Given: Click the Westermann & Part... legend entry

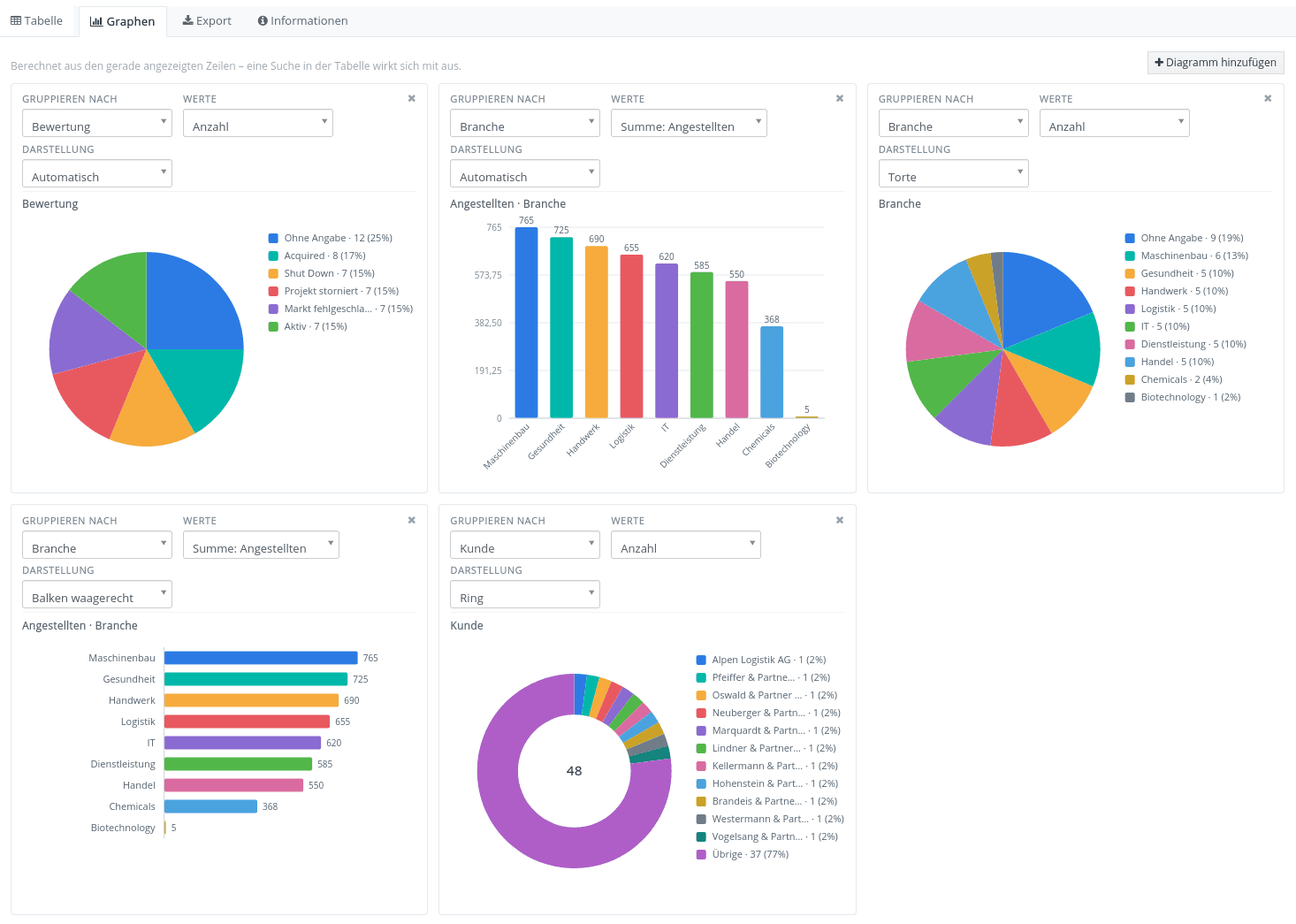Looking at the screenshot, I should click(x=770, y=819).
